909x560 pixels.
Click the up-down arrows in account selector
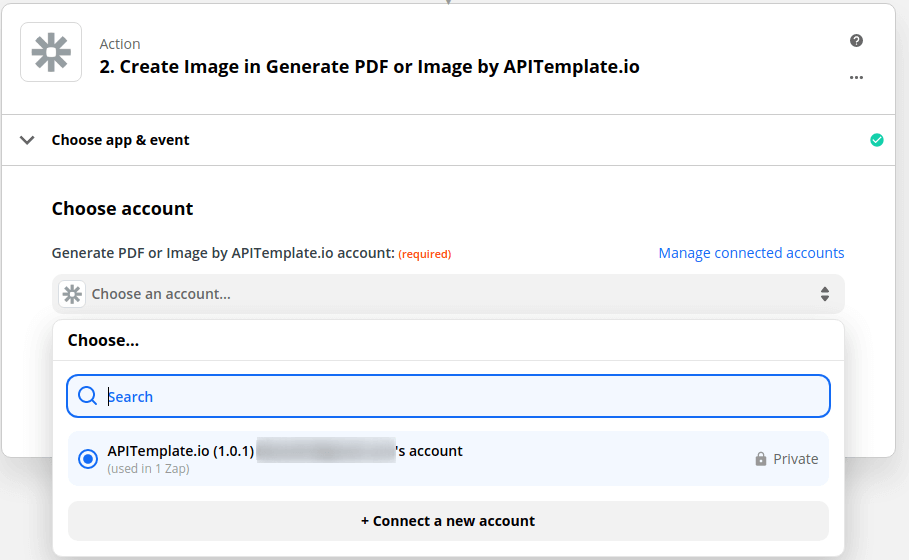coord(824,294)
